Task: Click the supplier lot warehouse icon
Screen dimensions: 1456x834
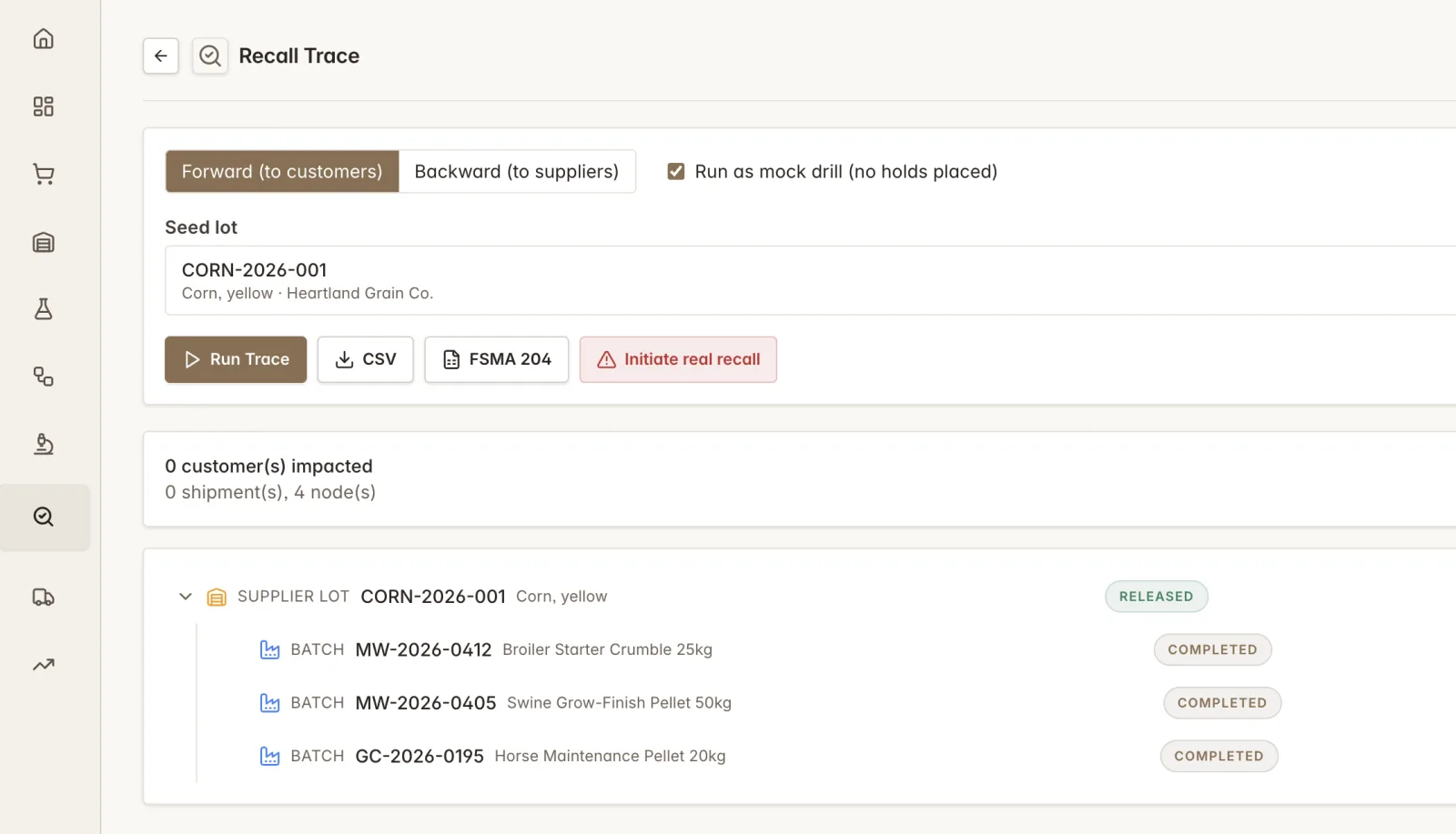Action: (x=217, y=597)
